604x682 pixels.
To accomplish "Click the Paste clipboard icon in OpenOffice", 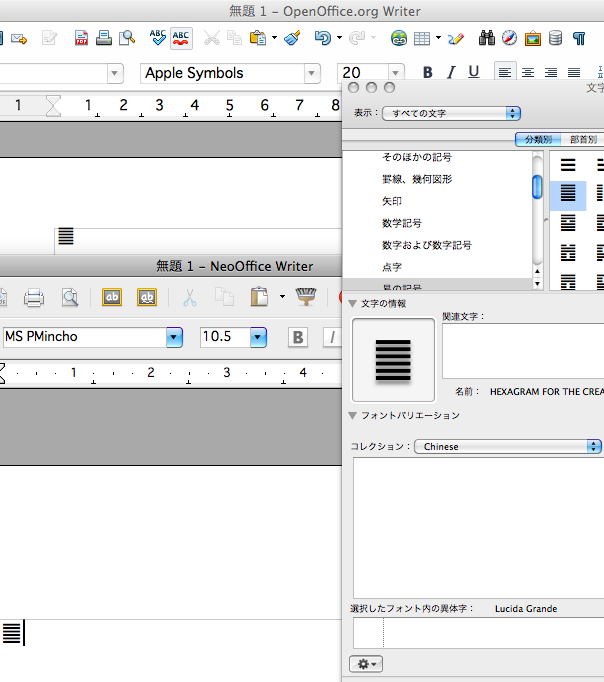I will (258, 38).
